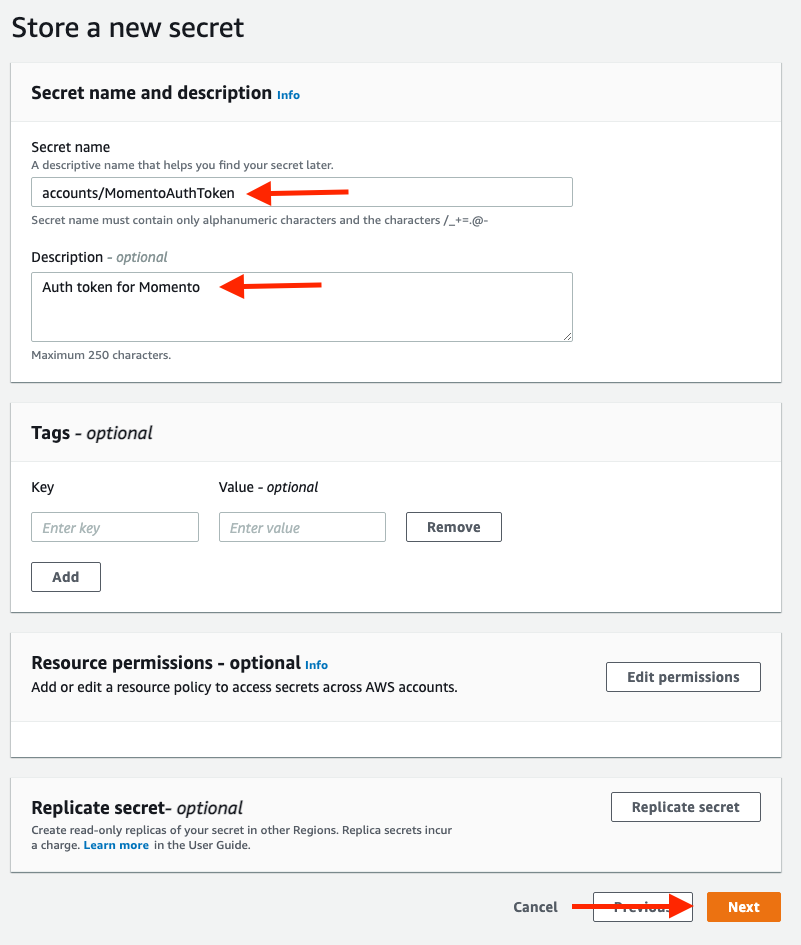Click the tag Value input field
The width and height of the screenshot is (801, 945).
pos(302,527)
